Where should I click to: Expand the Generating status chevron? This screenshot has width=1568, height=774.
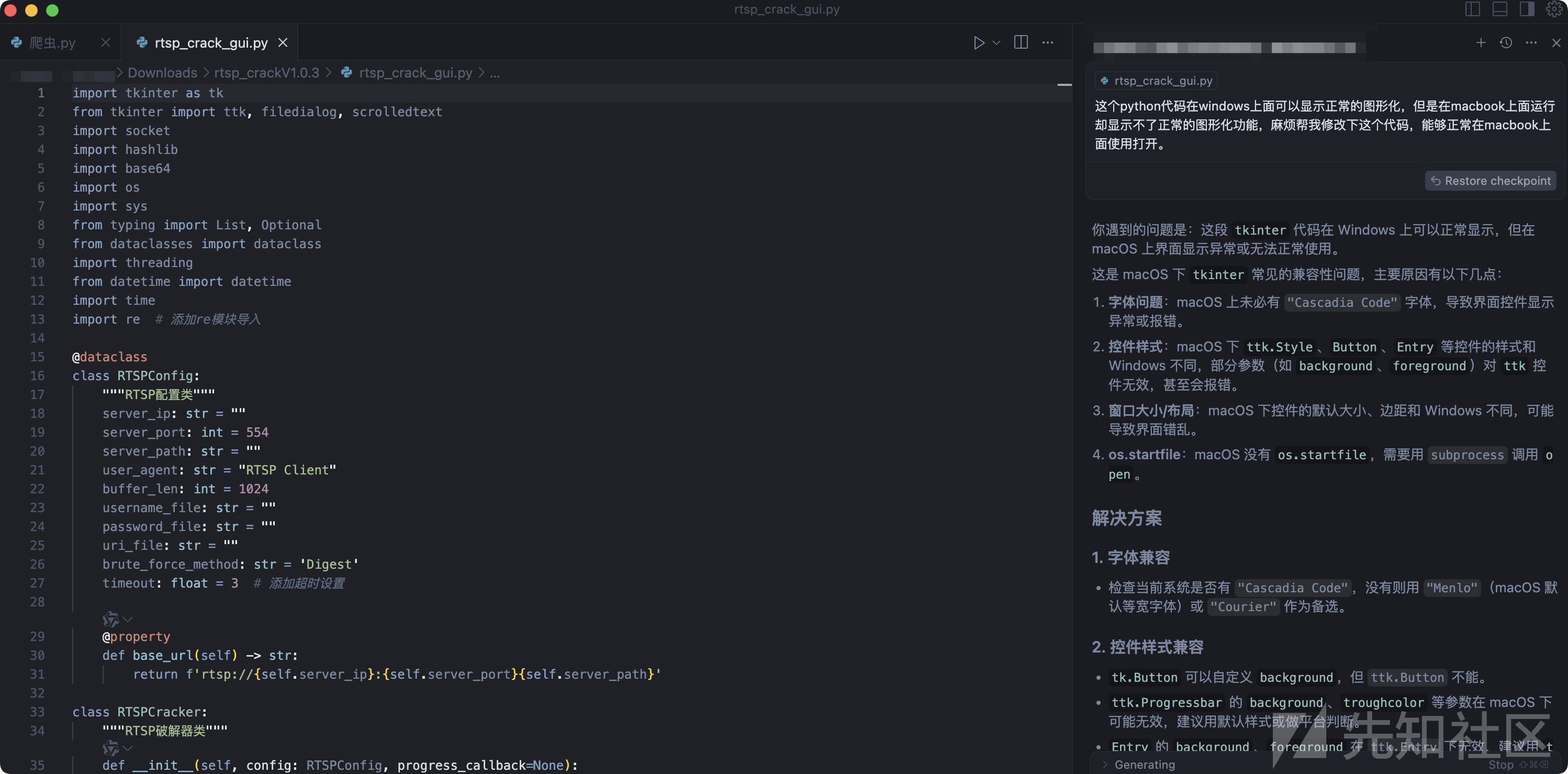tap(1105, 764)
